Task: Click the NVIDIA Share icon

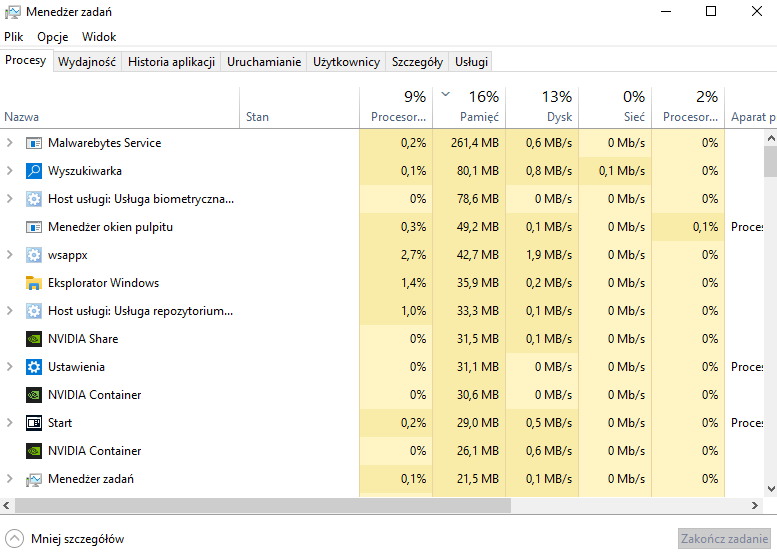Action: (34, 339)
